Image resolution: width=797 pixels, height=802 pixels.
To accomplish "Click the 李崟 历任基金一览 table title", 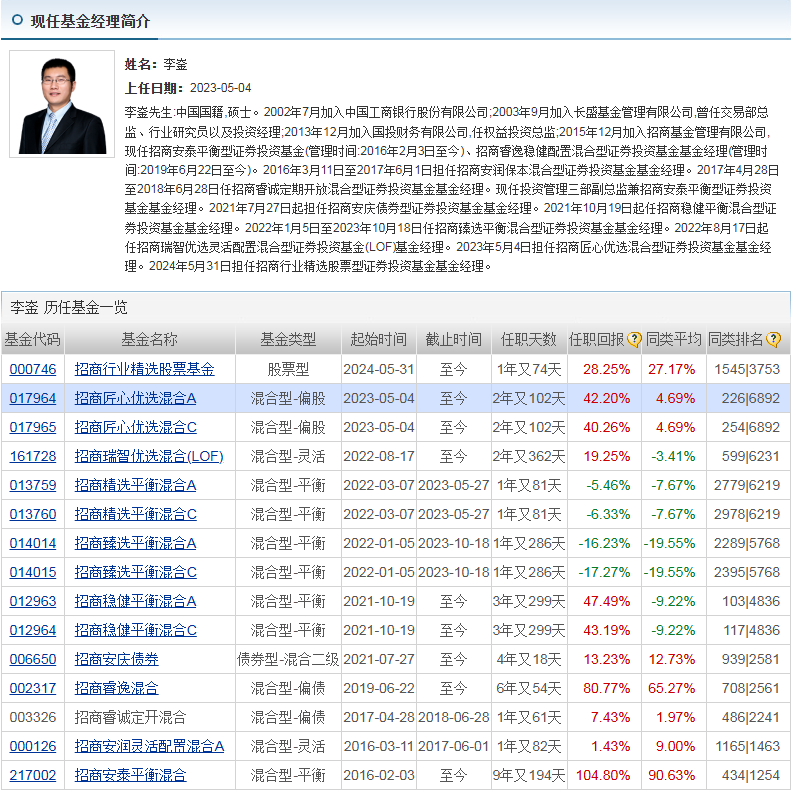I will coord(69,307).
